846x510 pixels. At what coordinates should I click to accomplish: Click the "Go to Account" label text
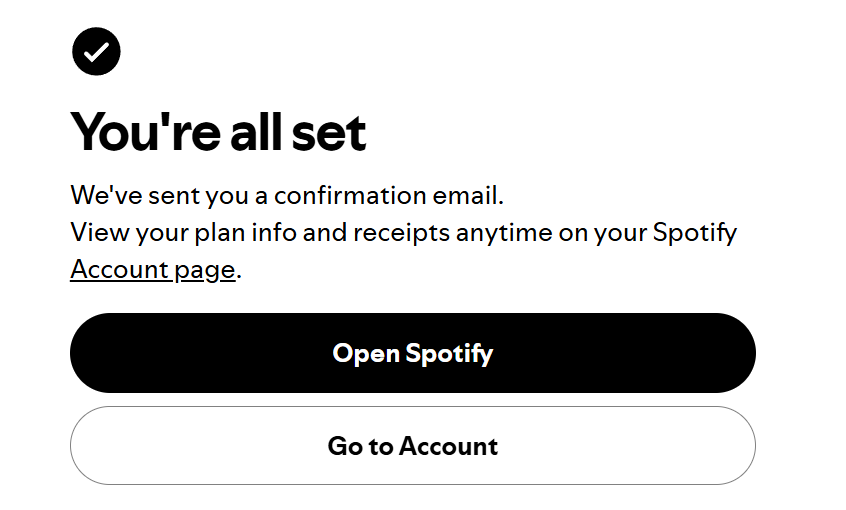click(412, 445)
